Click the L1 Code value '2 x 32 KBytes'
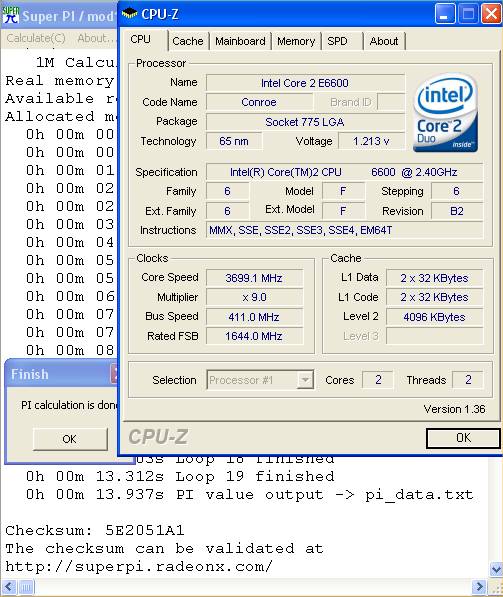 (x=434, y=297)
